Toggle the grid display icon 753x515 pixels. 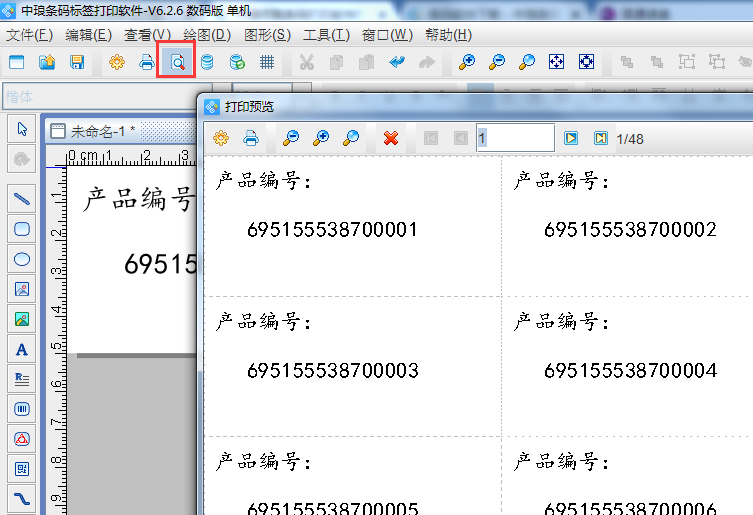coord(267,62)
